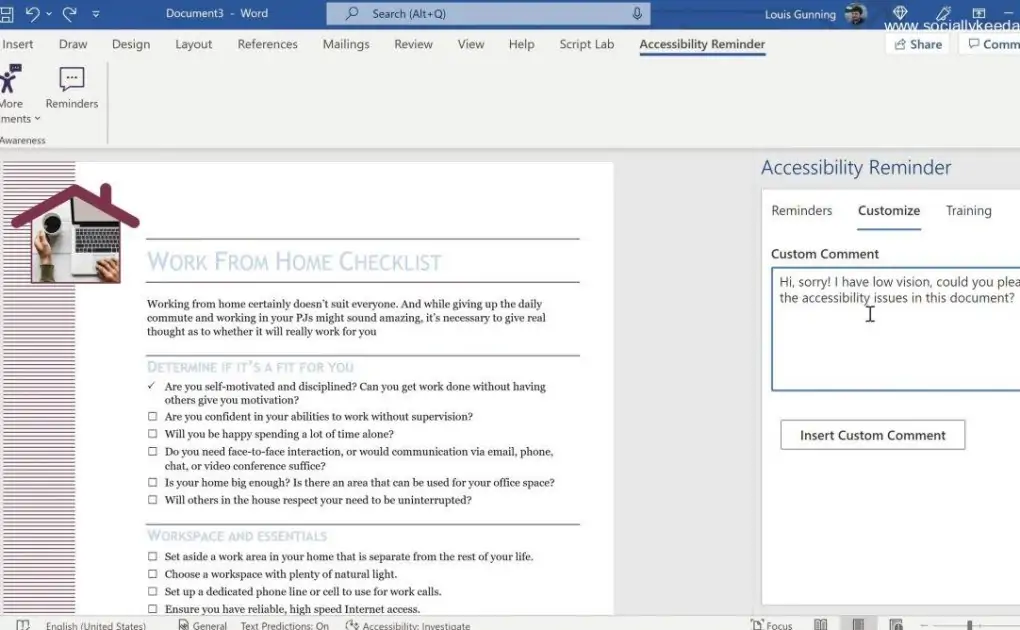Screen dimensions: 1020x630
Task: Open the Help tab
Action: (522, 44)
